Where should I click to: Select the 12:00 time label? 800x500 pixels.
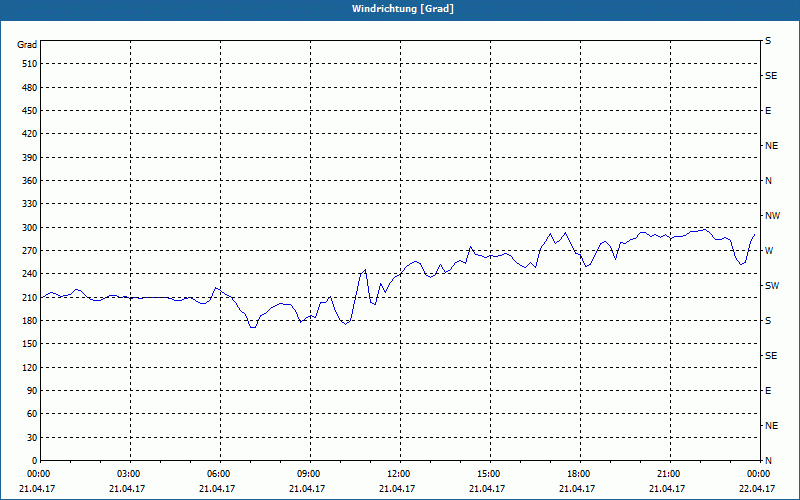click(x=400, y=474)
